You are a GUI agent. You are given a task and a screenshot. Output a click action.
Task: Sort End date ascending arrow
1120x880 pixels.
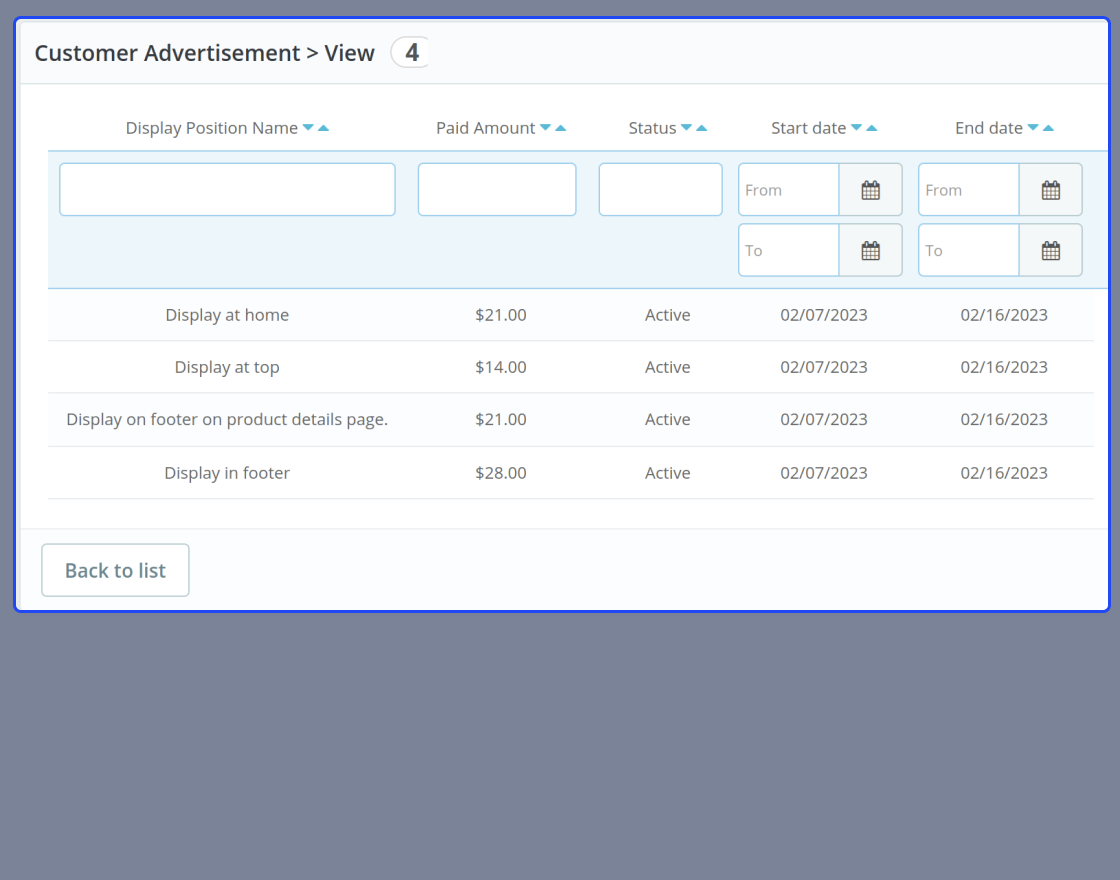click(1049, 128)
